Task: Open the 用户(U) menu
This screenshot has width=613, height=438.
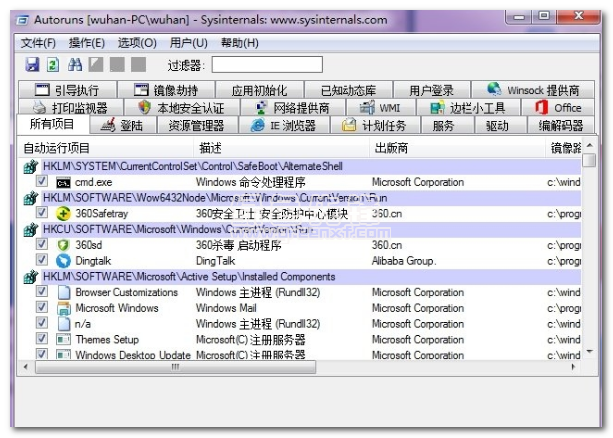Action: pos(188,43)
